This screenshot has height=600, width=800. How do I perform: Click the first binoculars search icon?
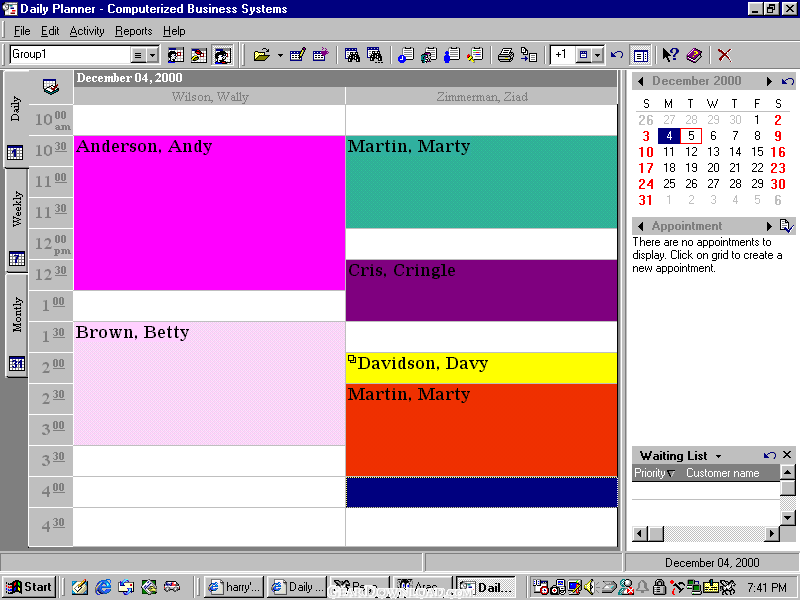click(x=352, y=55)
